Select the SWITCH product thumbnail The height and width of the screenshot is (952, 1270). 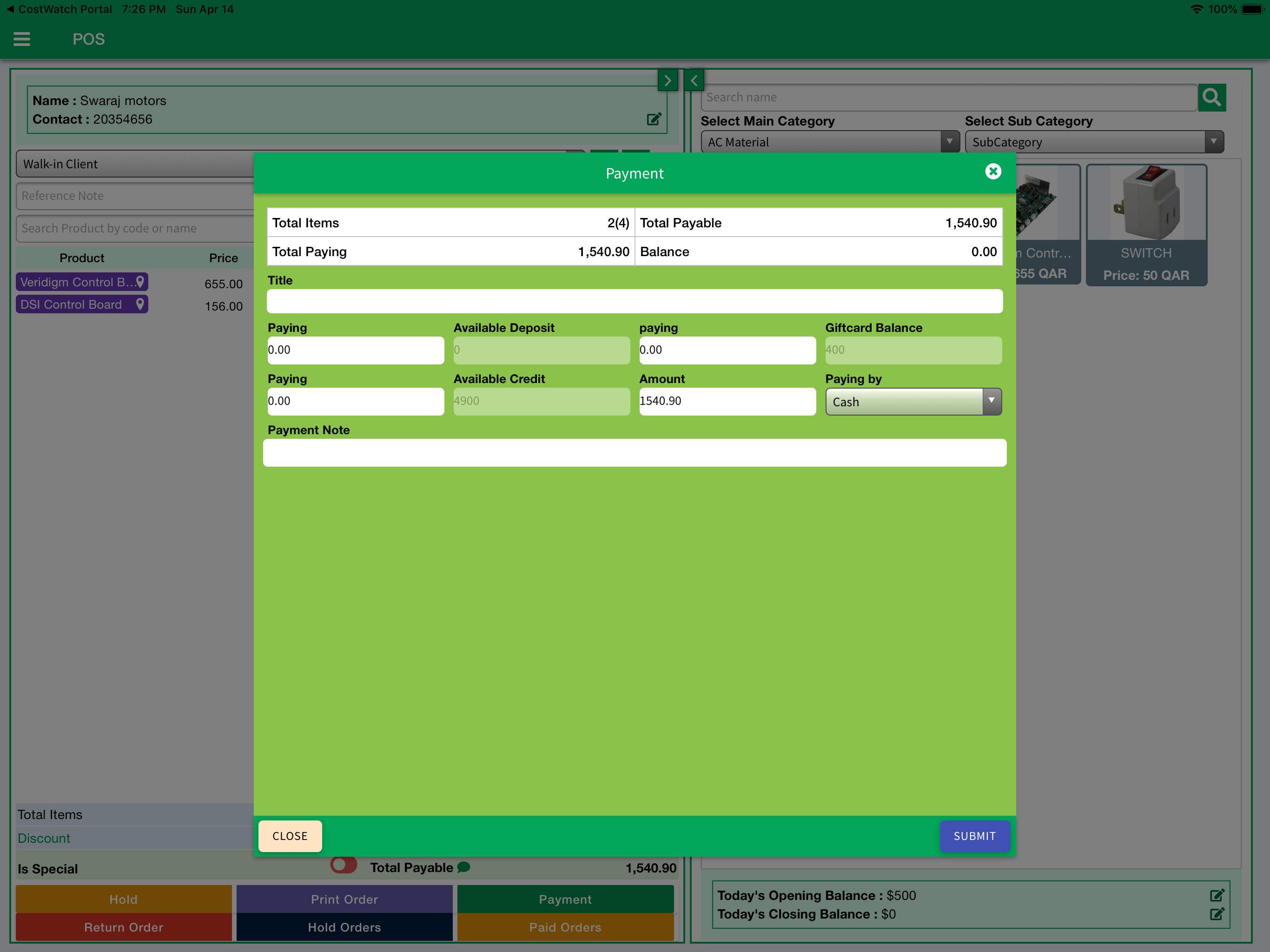[1146, 225]
